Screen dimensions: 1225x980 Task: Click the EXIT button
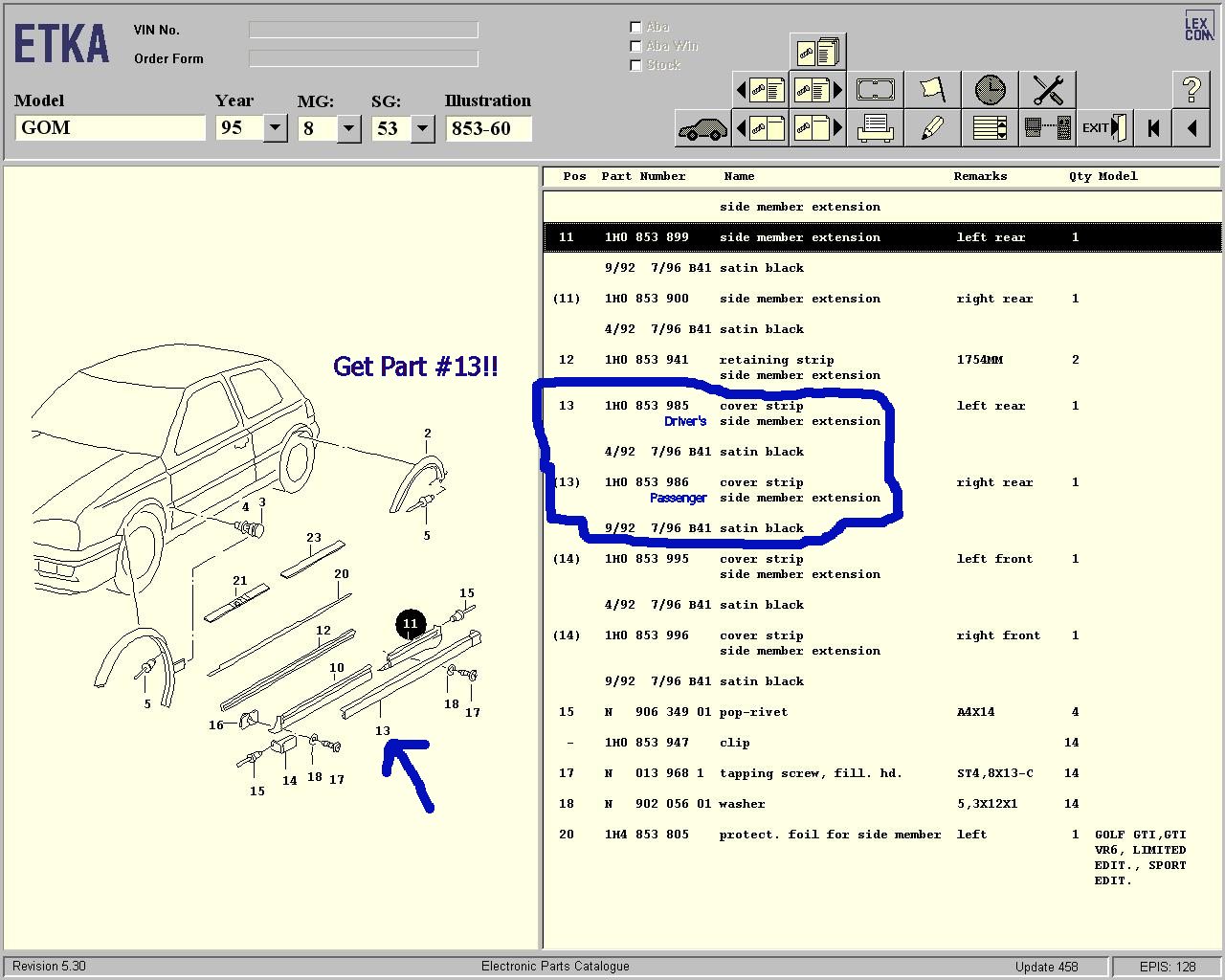point(1104,128)
